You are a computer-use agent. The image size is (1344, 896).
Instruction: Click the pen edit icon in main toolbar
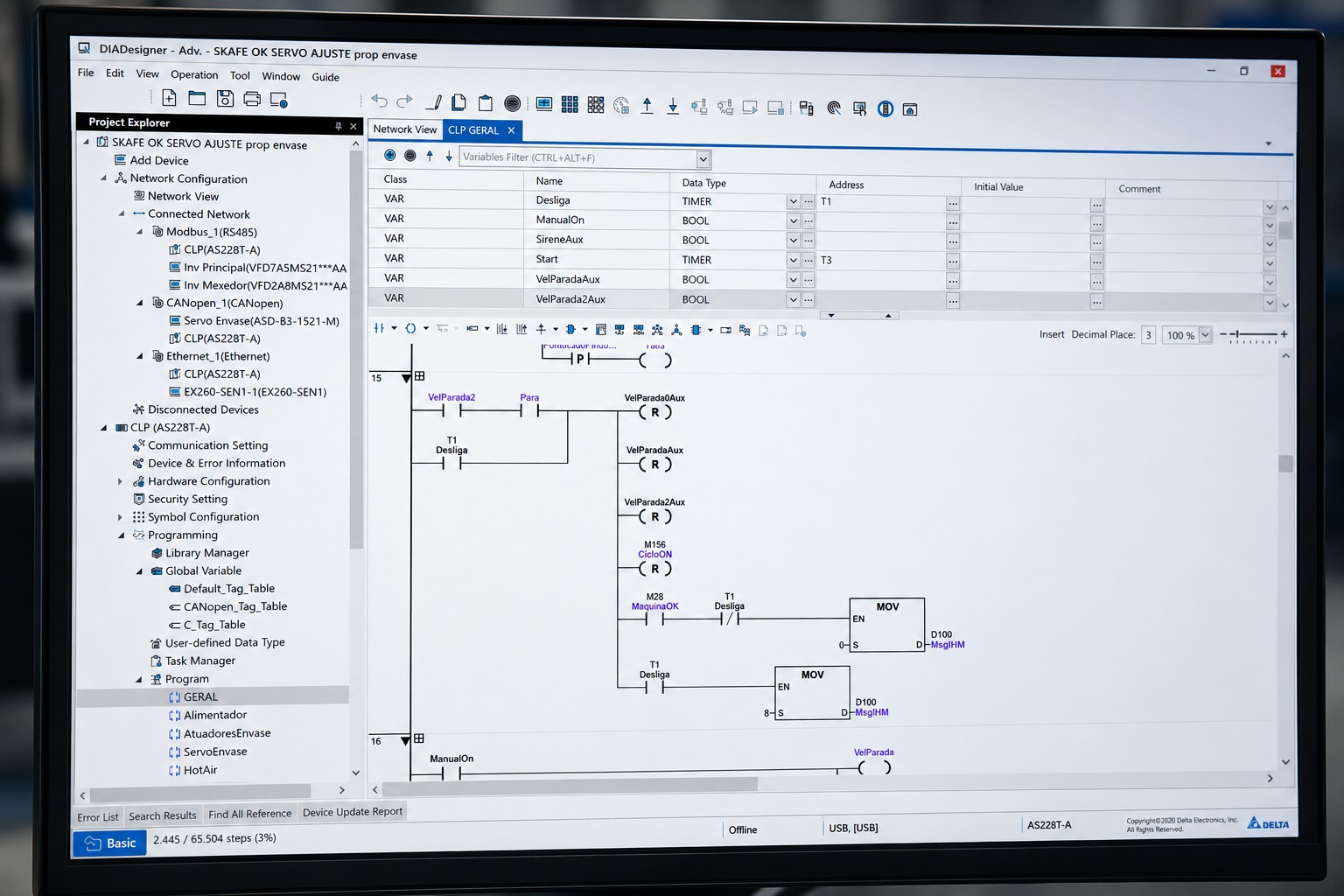(433, 102)
